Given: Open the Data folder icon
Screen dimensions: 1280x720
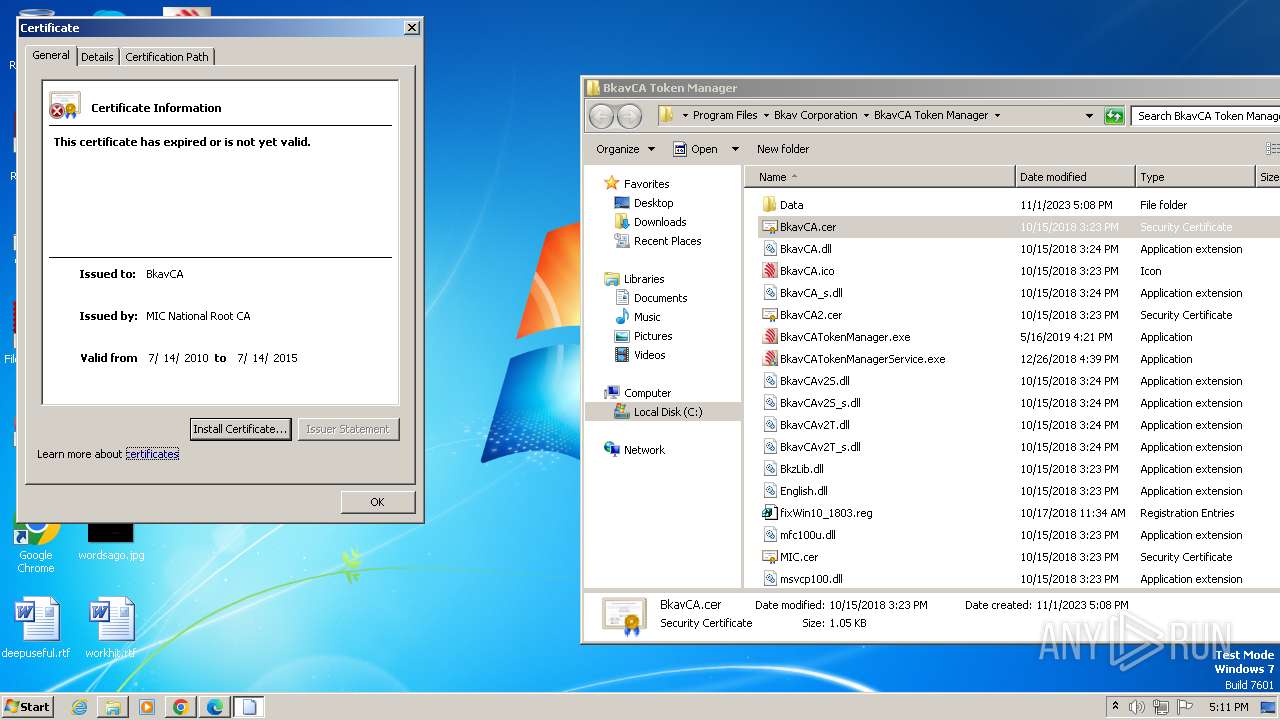Looking at the screenshot, I should pyautogui.click(x=769, y=205).
